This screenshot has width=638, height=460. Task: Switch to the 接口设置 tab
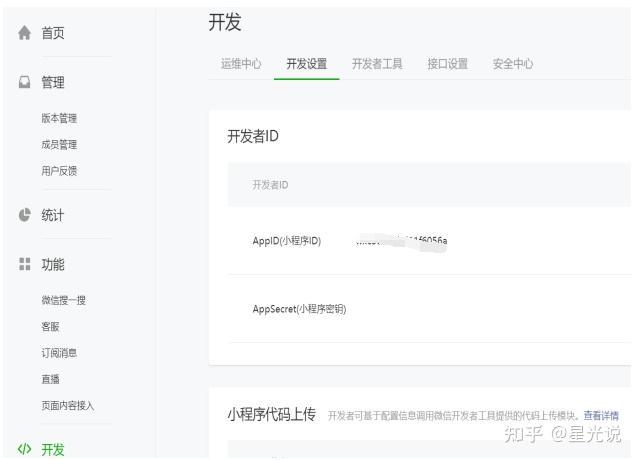[x=448, y=64]
